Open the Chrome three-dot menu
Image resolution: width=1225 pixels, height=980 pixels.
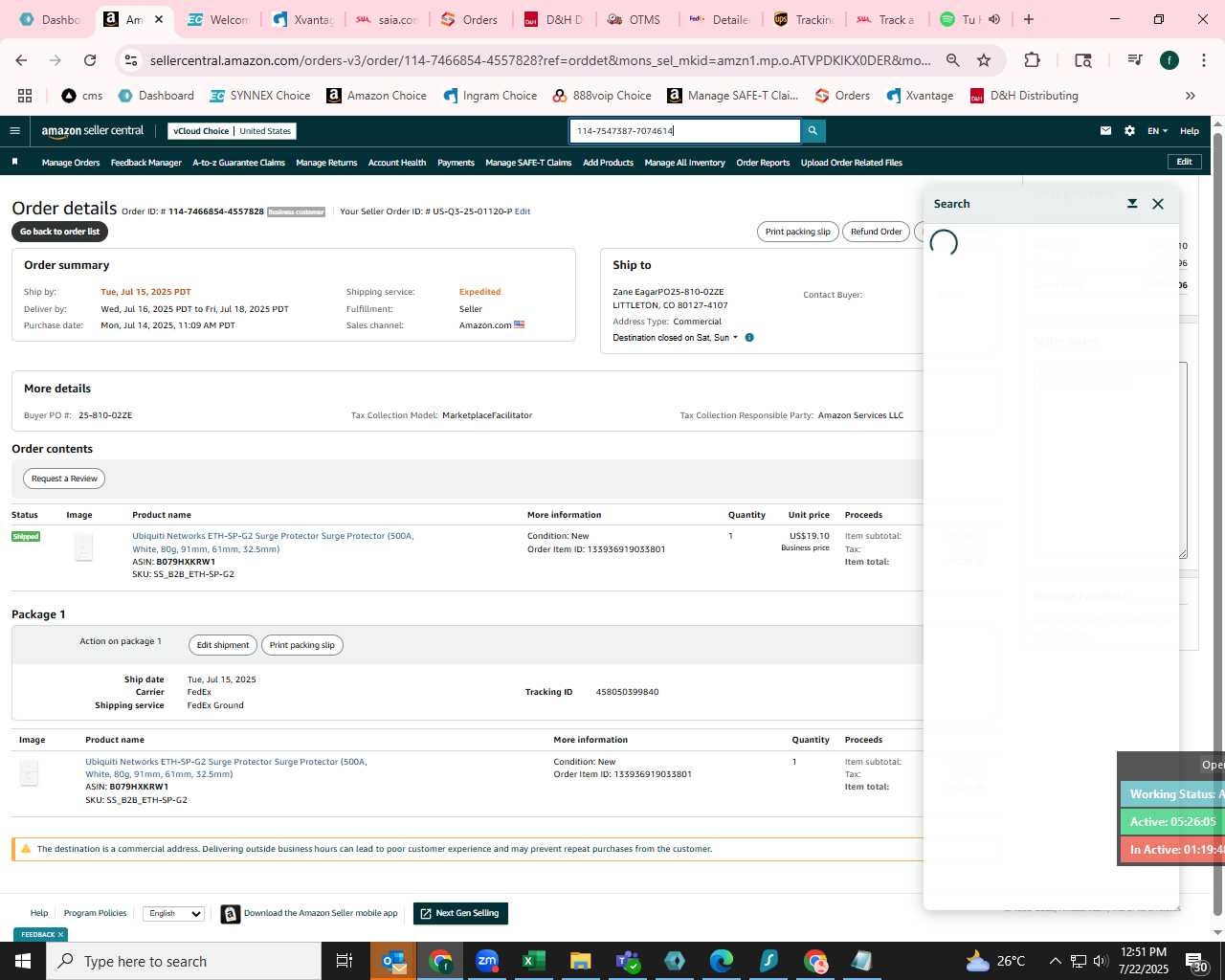1203,60
